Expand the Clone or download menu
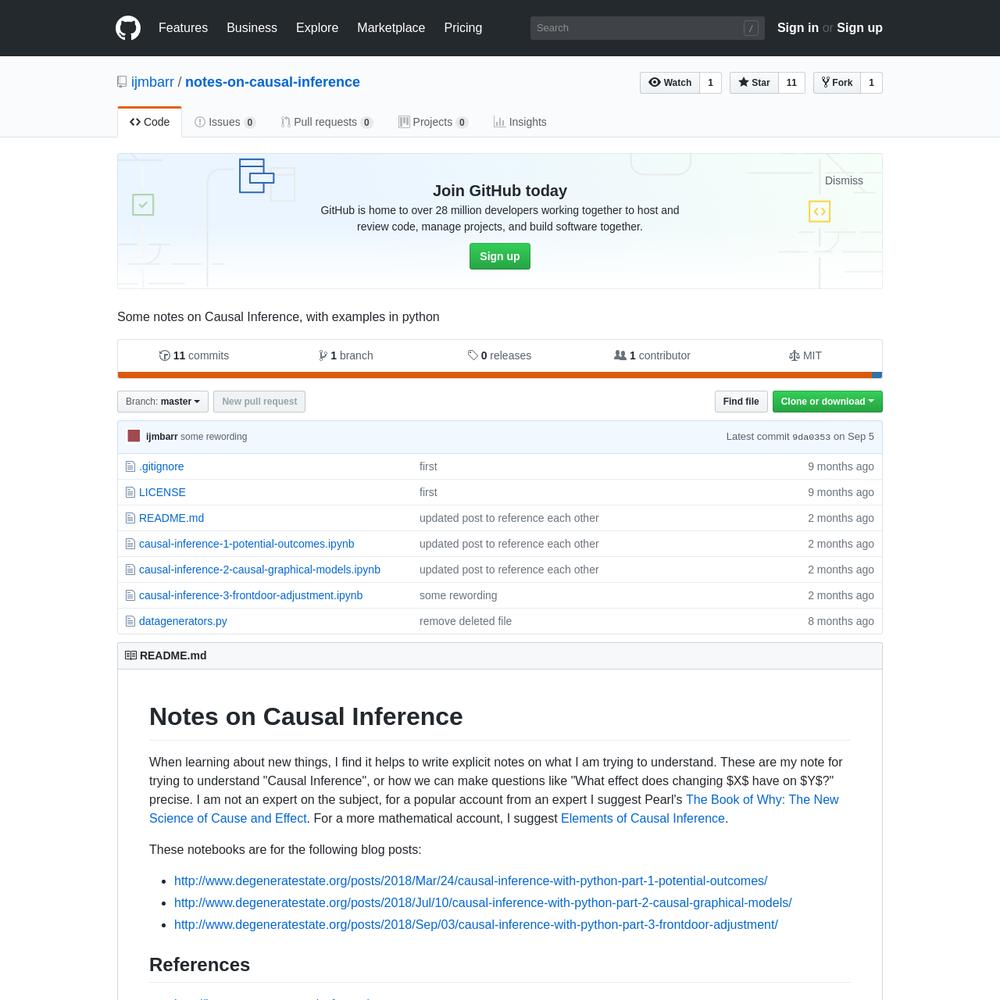 [827, 402]
